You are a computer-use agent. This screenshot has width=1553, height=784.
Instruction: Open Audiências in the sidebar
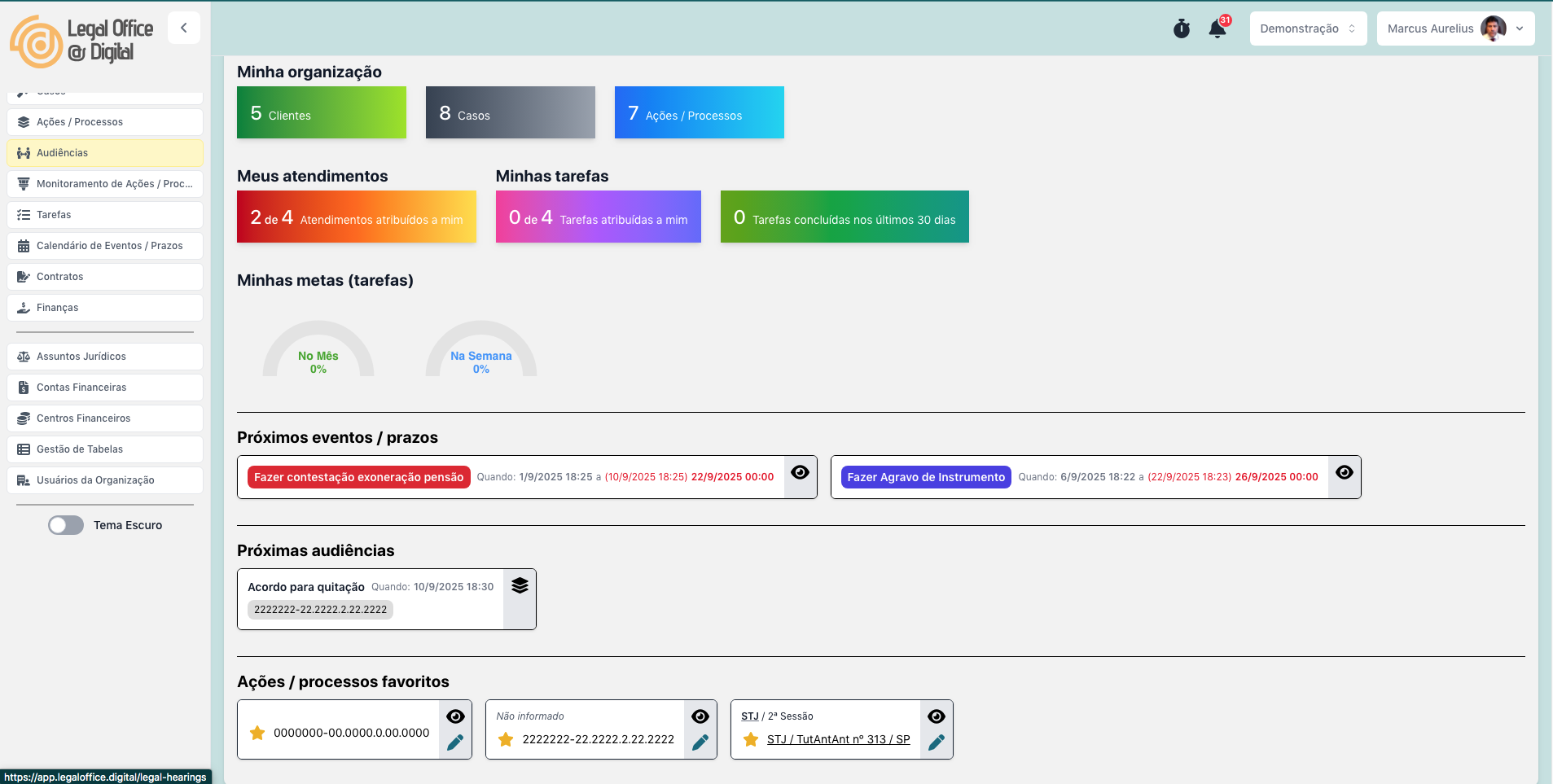tap(105, 153)
